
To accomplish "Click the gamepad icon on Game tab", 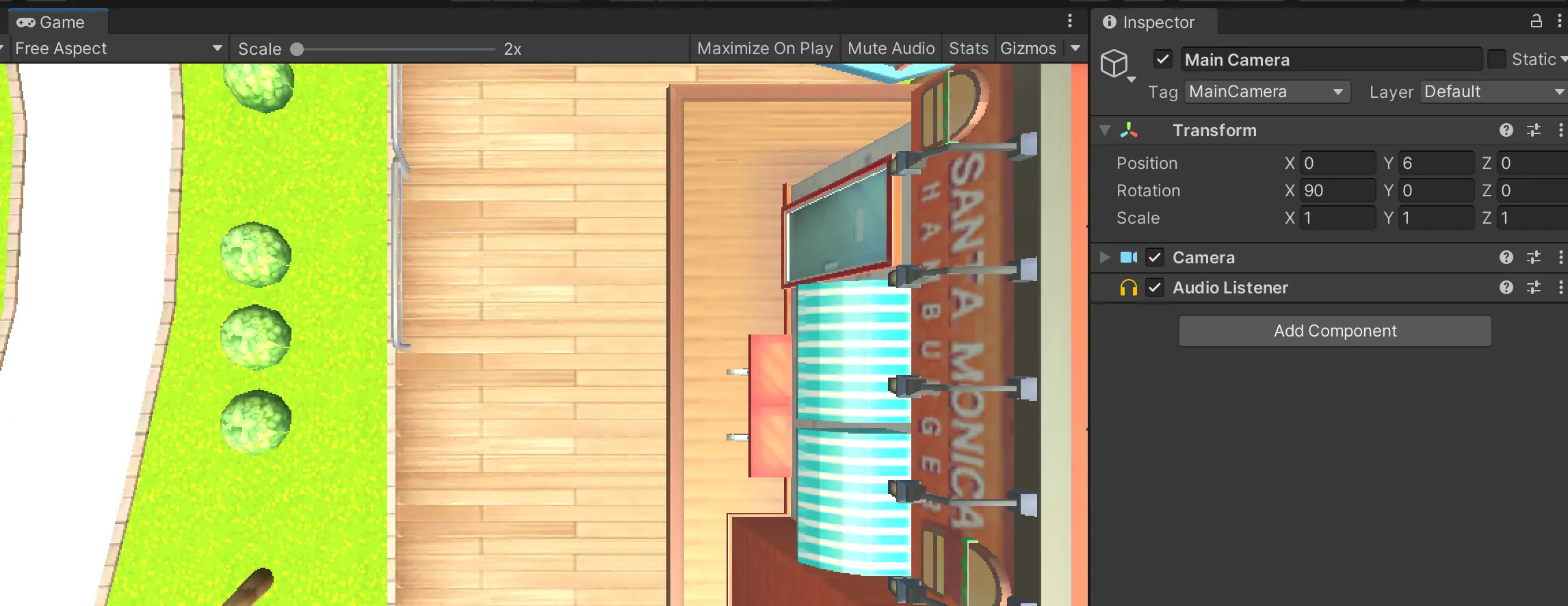I will 26,23.
